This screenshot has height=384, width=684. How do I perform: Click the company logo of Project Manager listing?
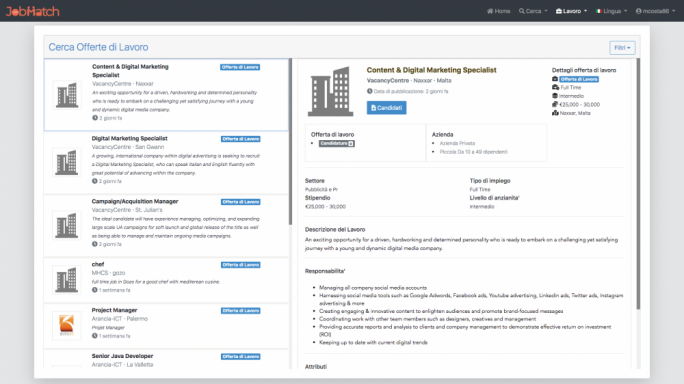(x=67, y=326)
